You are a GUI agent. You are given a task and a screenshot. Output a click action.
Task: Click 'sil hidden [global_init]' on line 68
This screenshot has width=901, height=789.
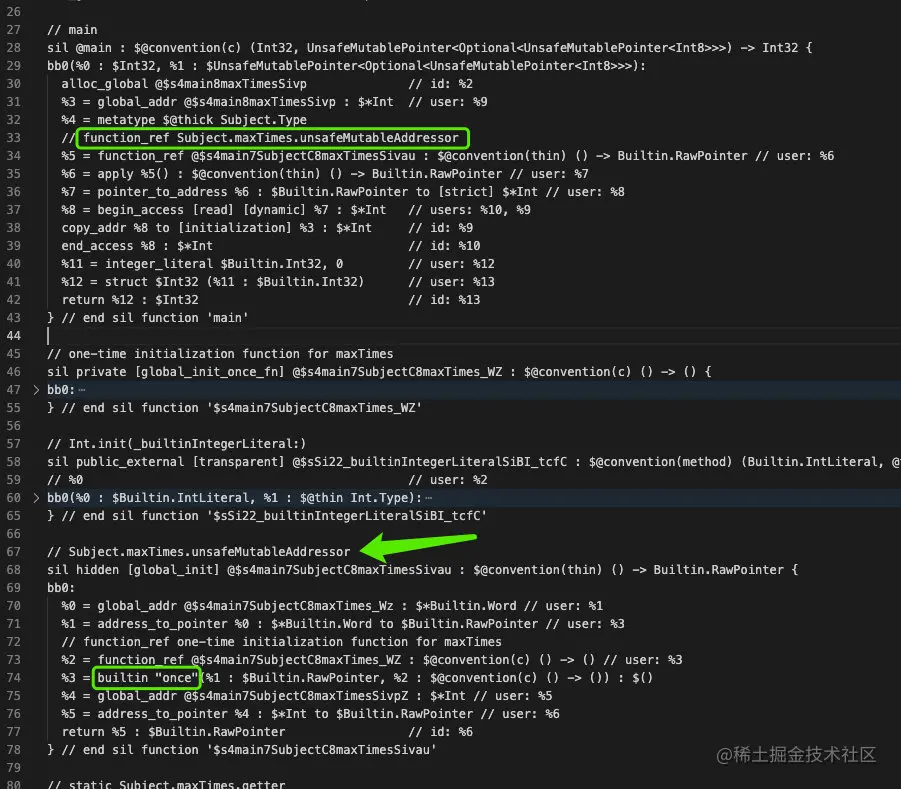[133, 570]
